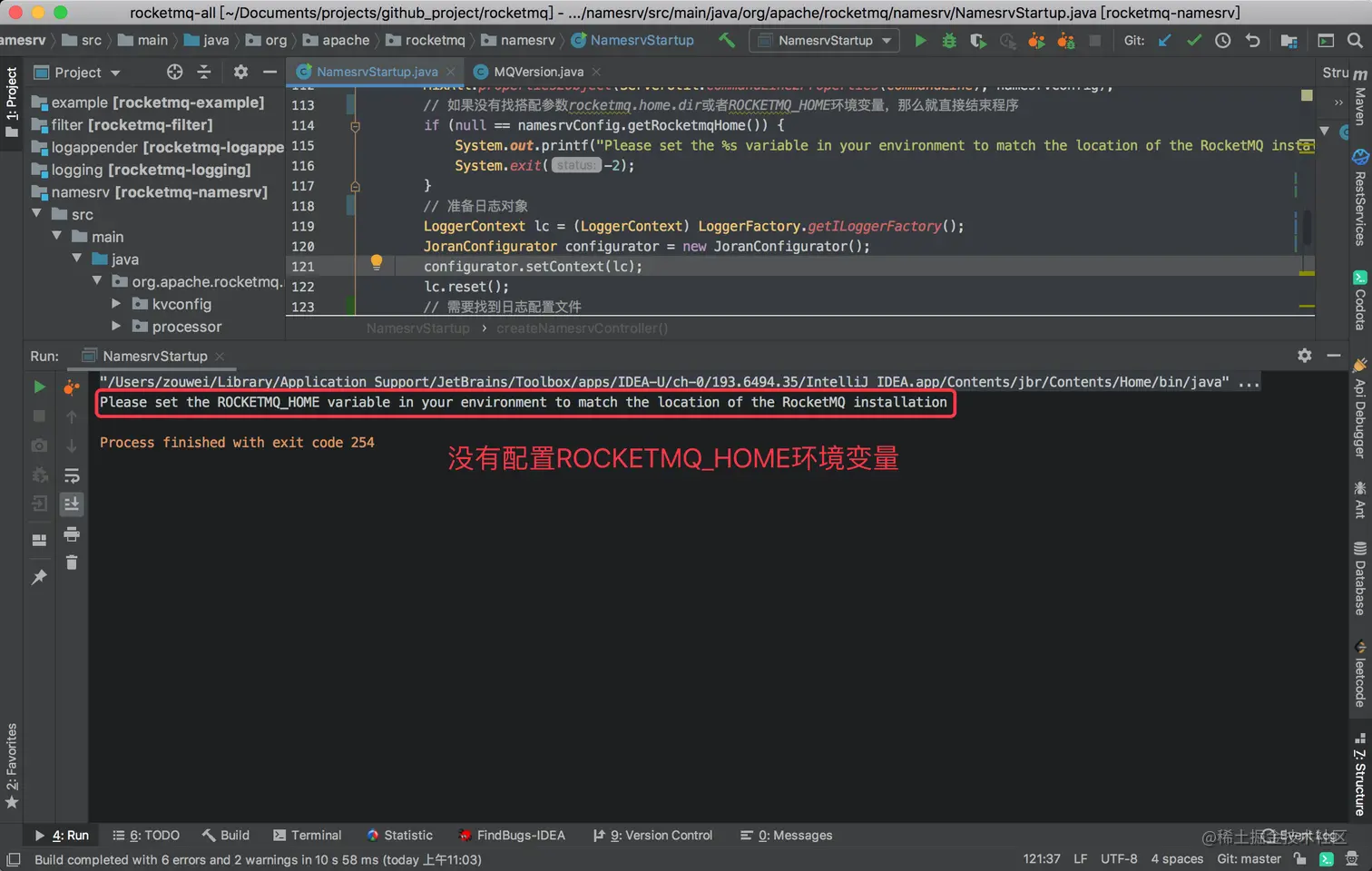1372x871 pixels.
Task: Toggle scroll to end in Run console
Action: pos(72,504)
